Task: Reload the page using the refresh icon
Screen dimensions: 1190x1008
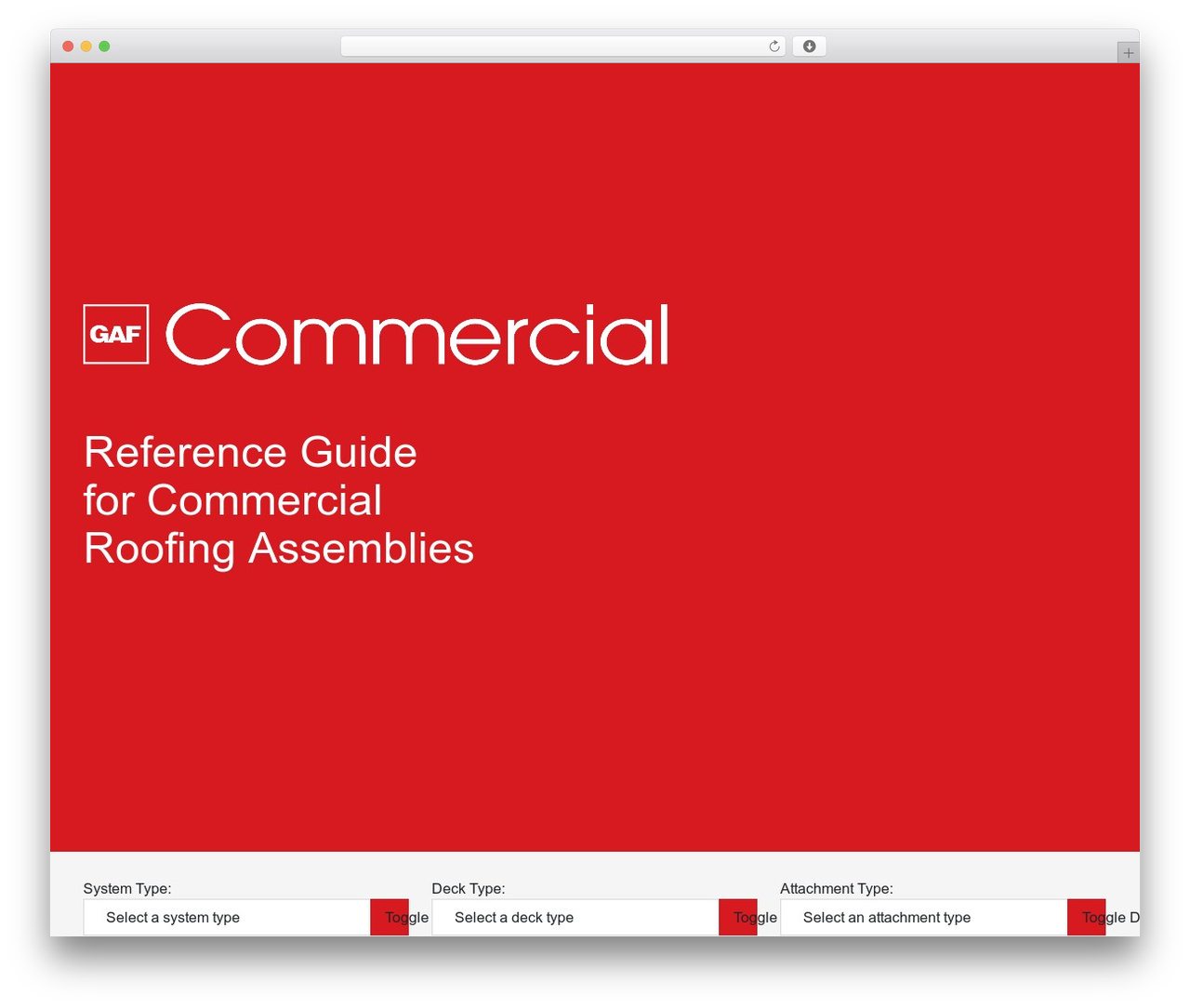Action: click(773, 46)
